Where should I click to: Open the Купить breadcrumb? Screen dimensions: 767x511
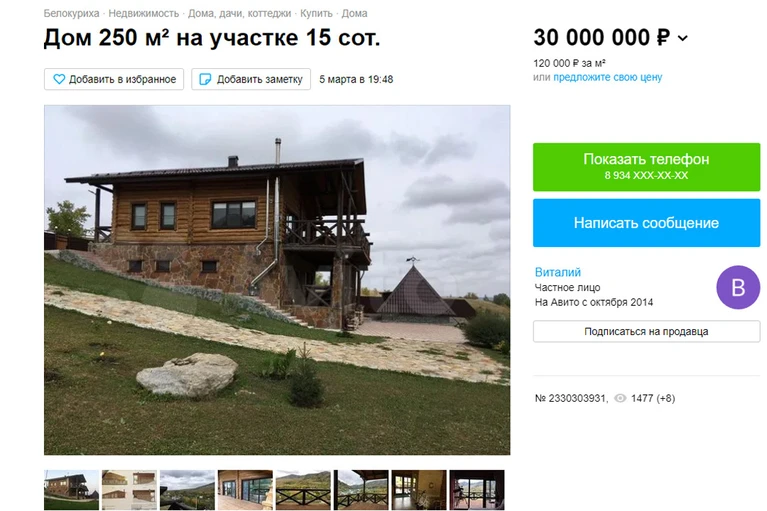[316, 14]
